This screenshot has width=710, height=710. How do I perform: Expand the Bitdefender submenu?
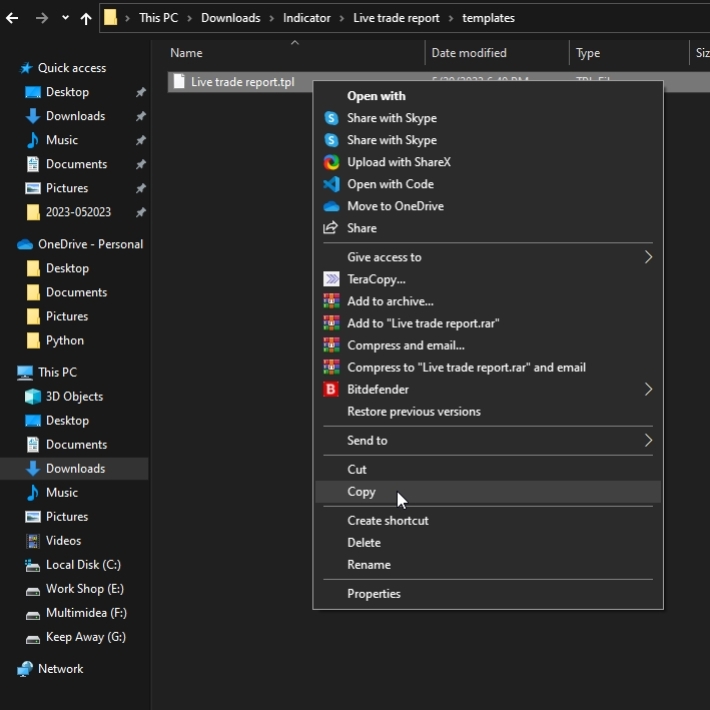(488, 389)
